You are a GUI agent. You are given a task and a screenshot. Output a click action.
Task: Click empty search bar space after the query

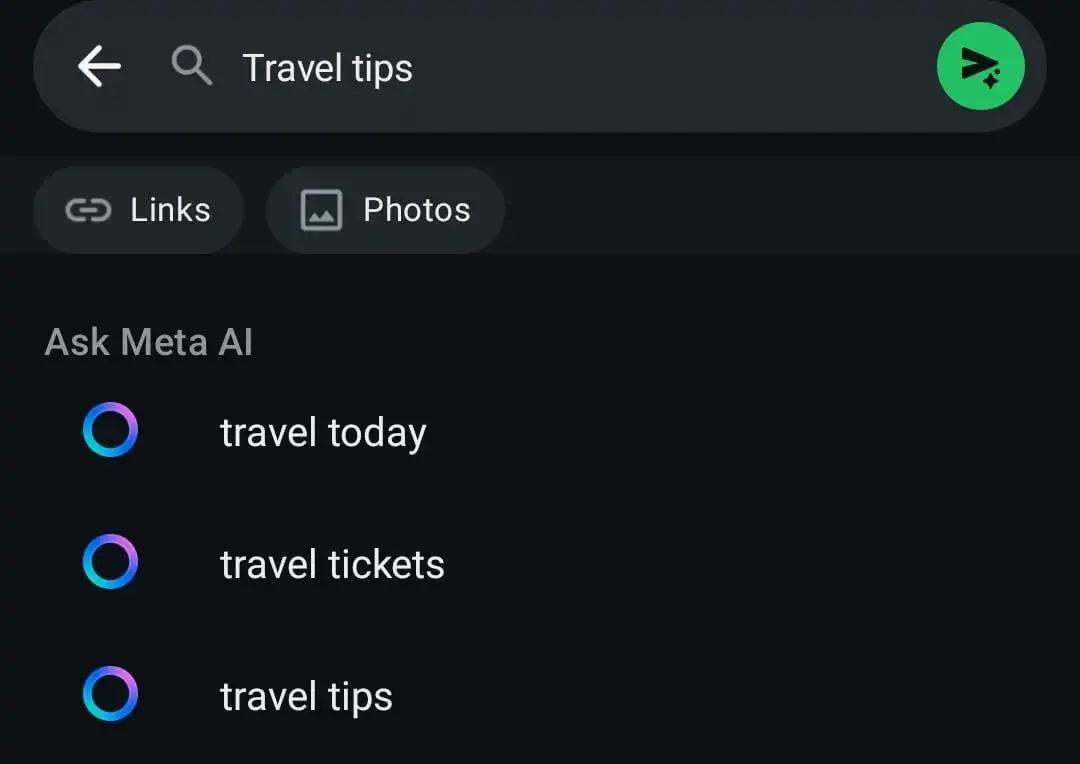coord(670,68)
